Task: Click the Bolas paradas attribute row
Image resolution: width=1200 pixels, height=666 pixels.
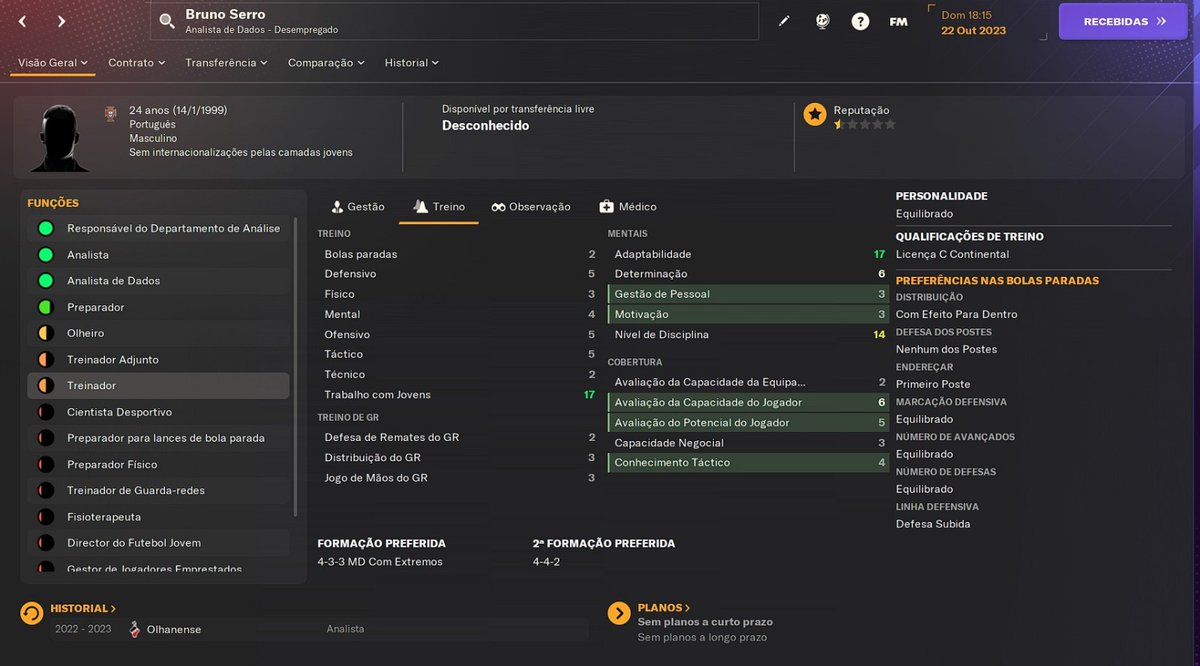Action: pos(457,254)
